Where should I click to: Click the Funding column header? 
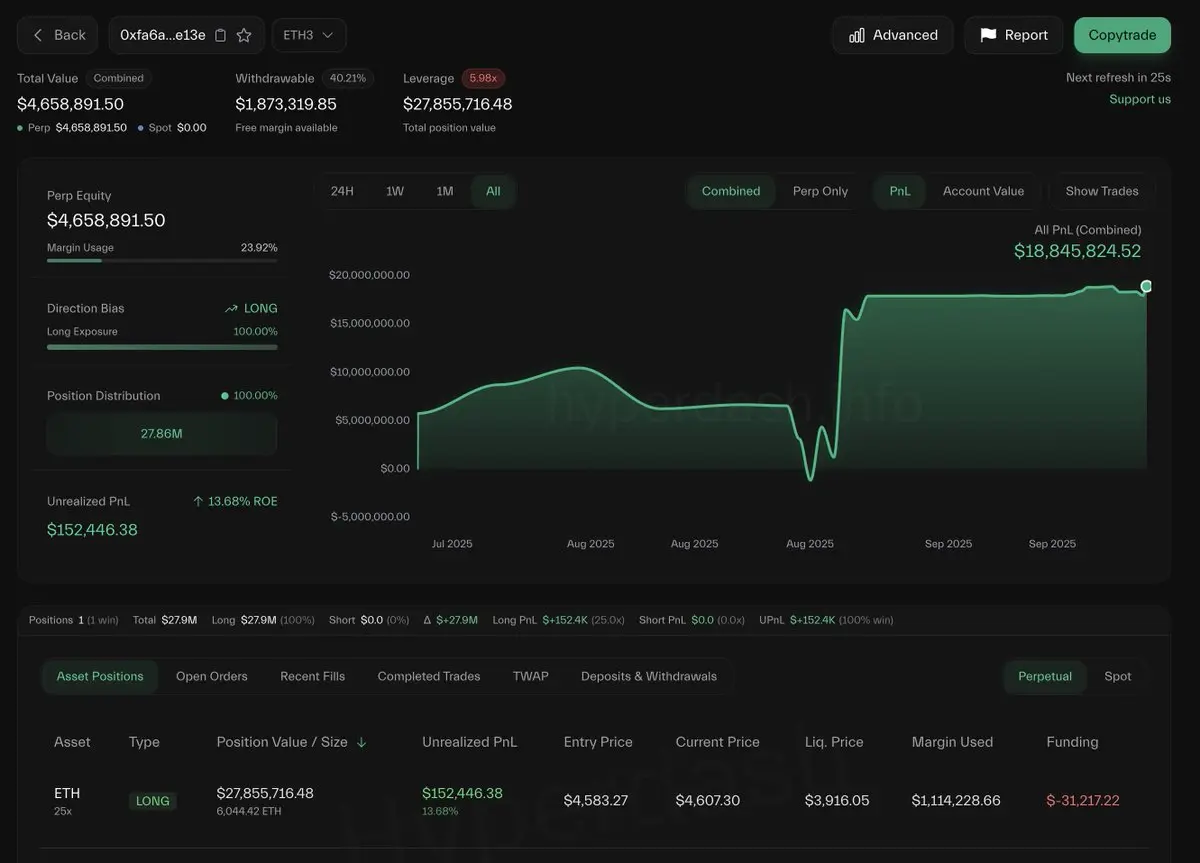click(1072, 742)
